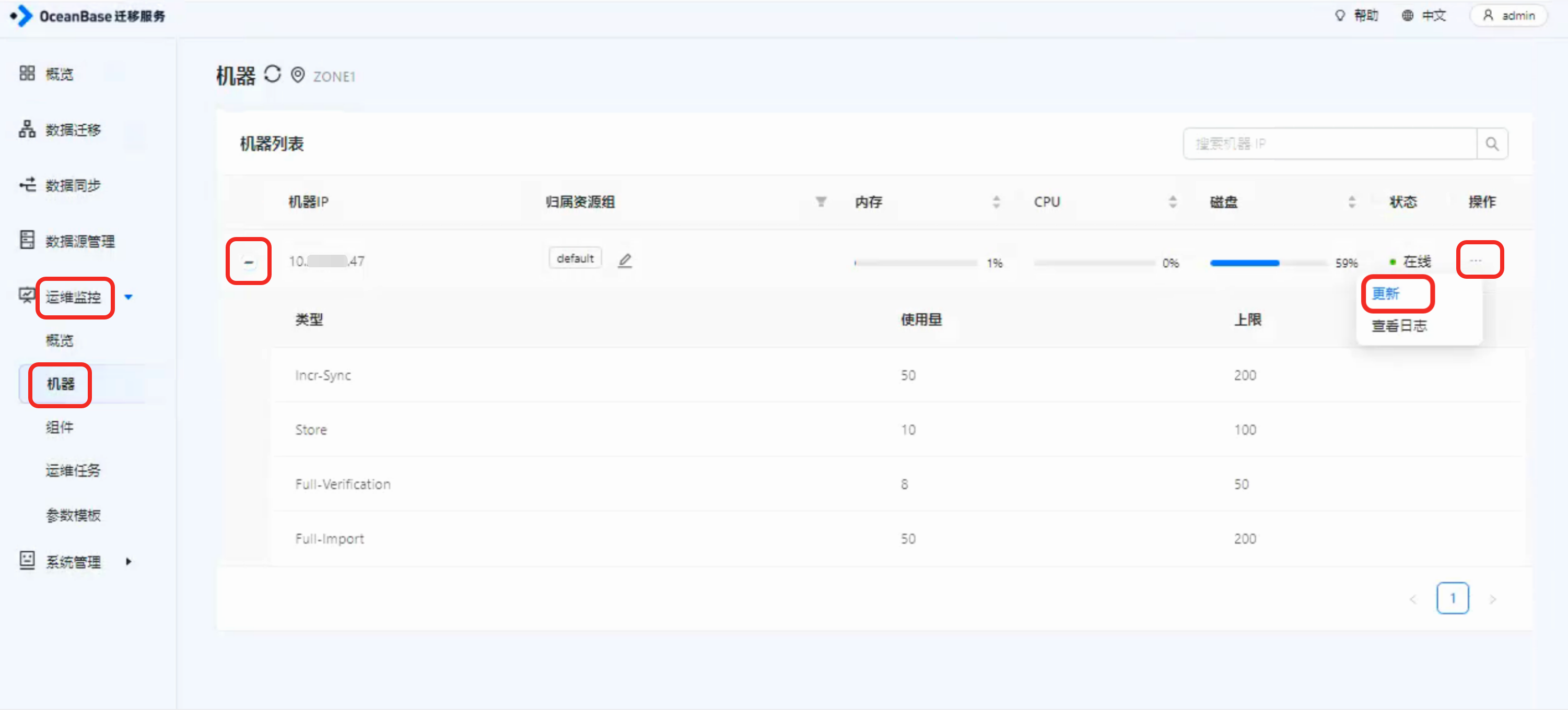Open the 概览 overview sidebar icon
This screenshot has height=710, width=1568.
click(x=27, y=74)
